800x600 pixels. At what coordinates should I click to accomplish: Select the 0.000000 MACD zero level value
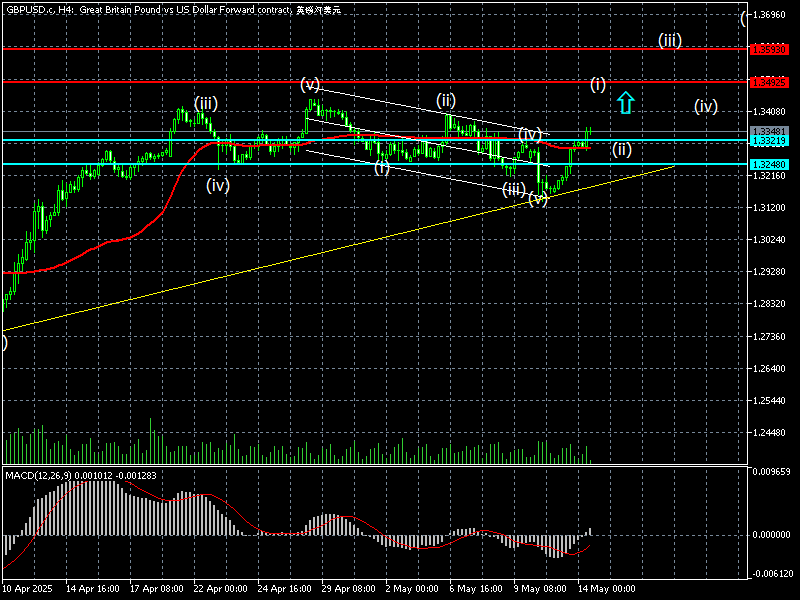(x=771, y=535)
